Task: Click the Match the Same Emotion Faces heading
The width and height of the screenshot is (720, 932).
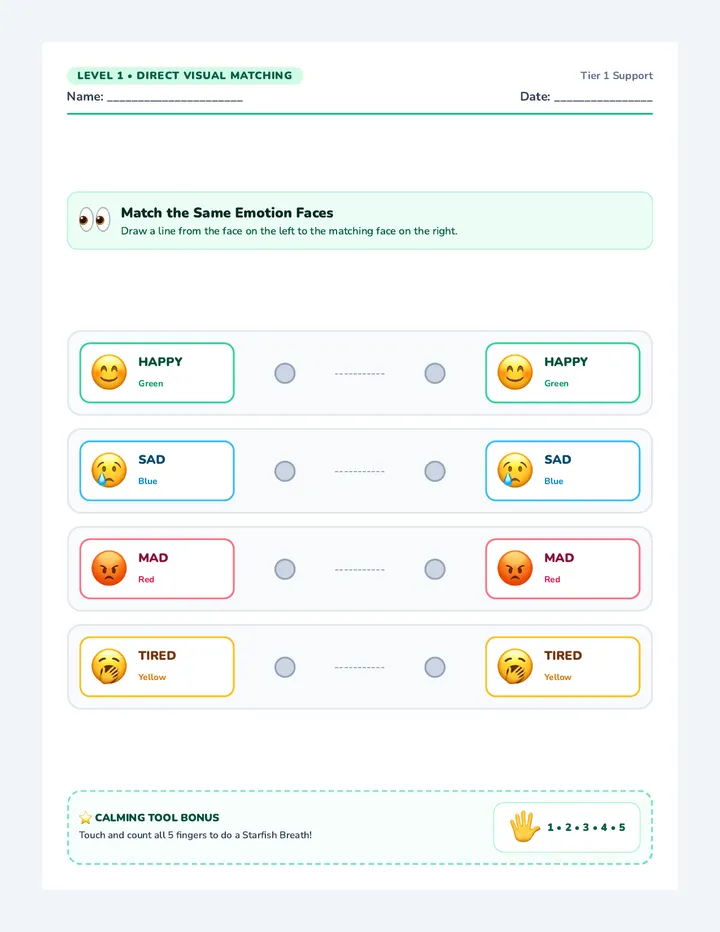Action: pyautogui.click(x=227, y=213)
